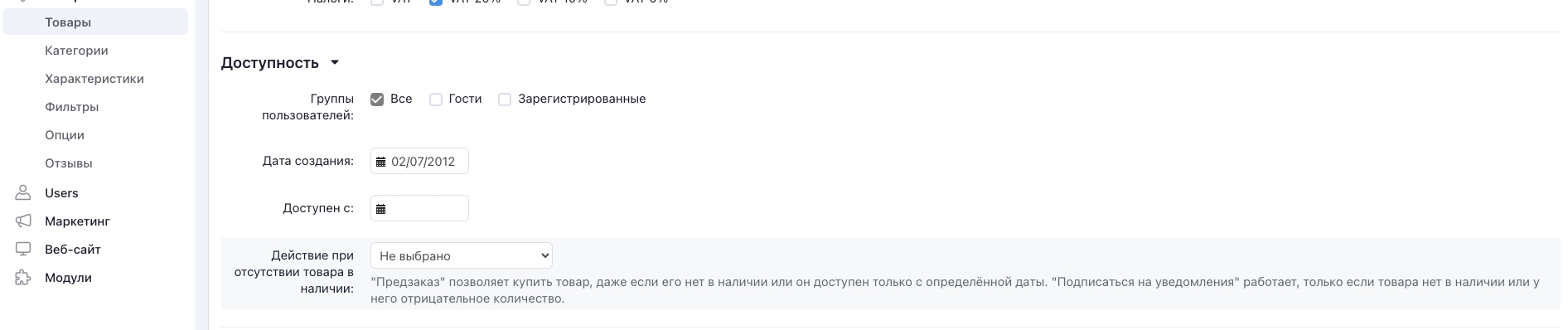Click calendar icon in Дата создания field
The width and height of the screenshot is (1568, 330).
point(381,162)
